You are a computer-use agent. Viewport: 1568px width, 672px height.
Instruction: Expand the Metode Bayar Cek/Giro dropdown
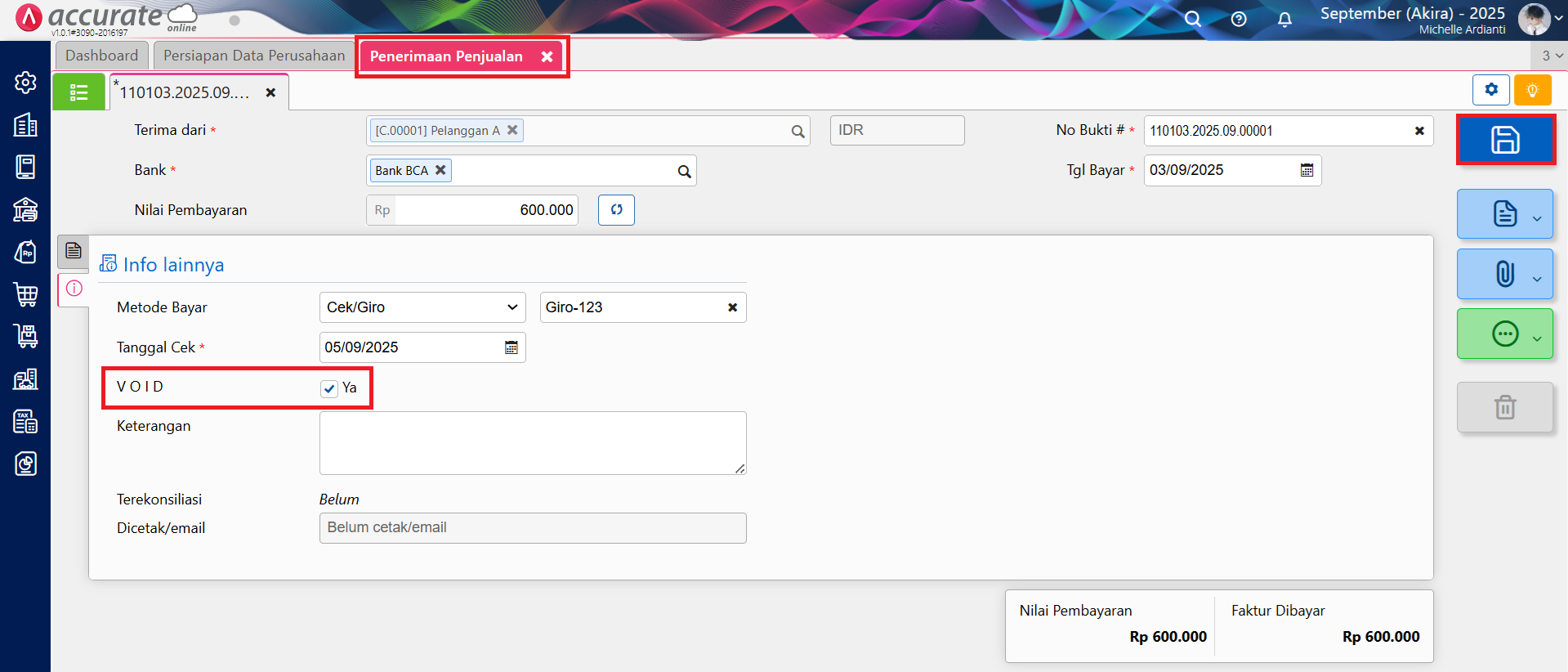tap(422, 307)
